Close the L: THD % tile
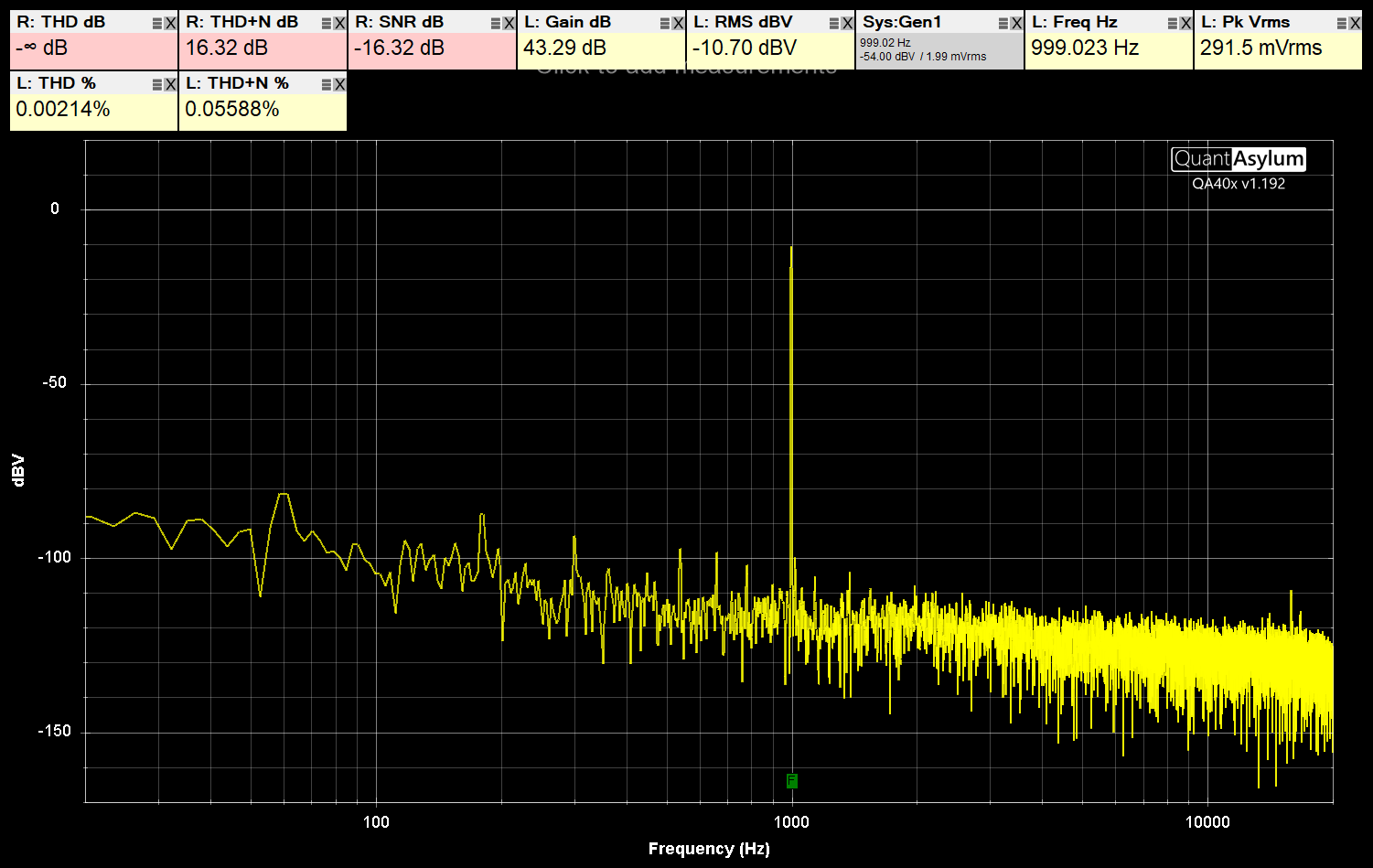1373x868 pixels. tap(170, 85)
